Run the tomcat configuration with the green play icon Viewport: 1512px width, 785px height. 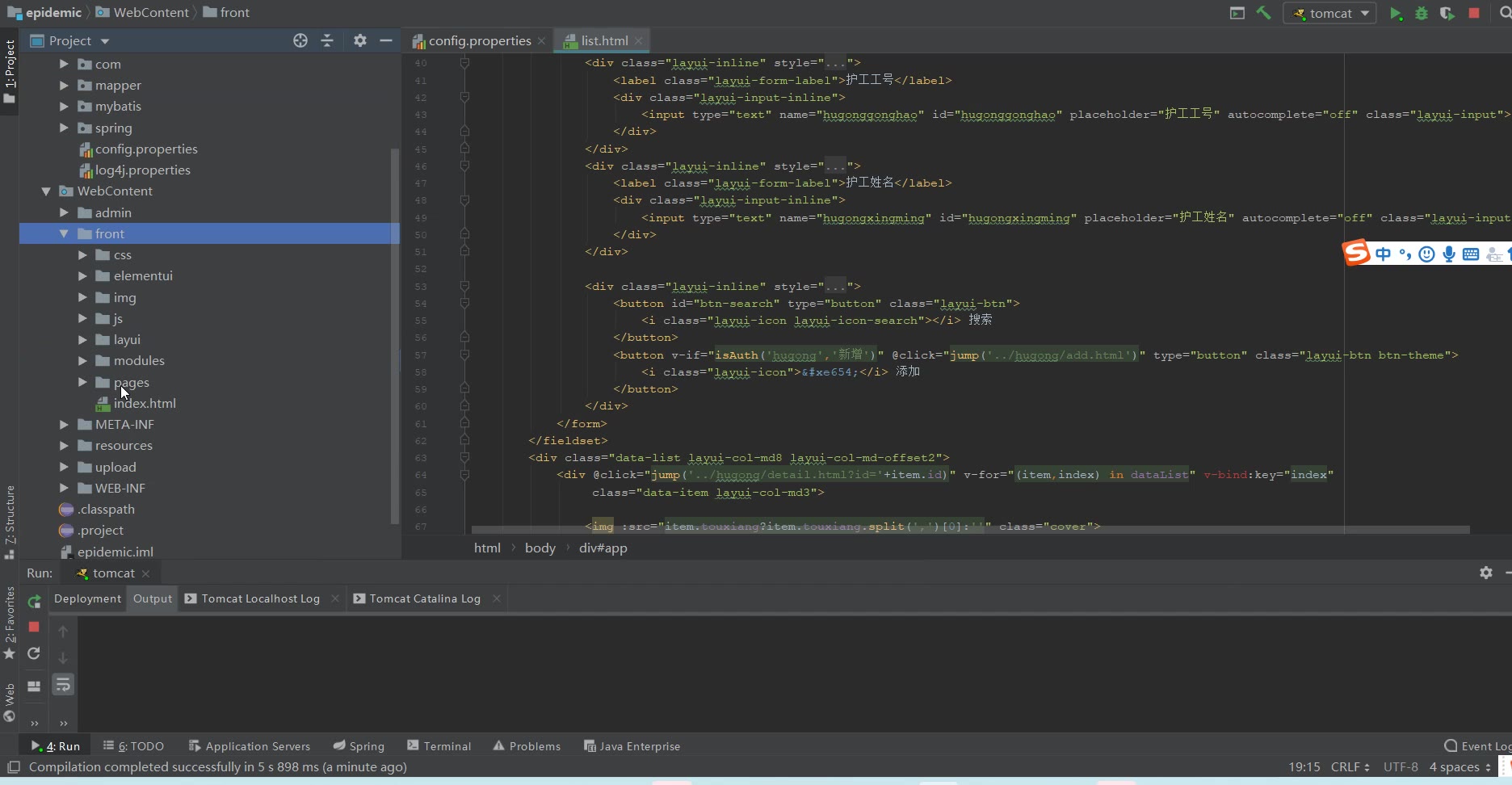tap(1395, 13)
